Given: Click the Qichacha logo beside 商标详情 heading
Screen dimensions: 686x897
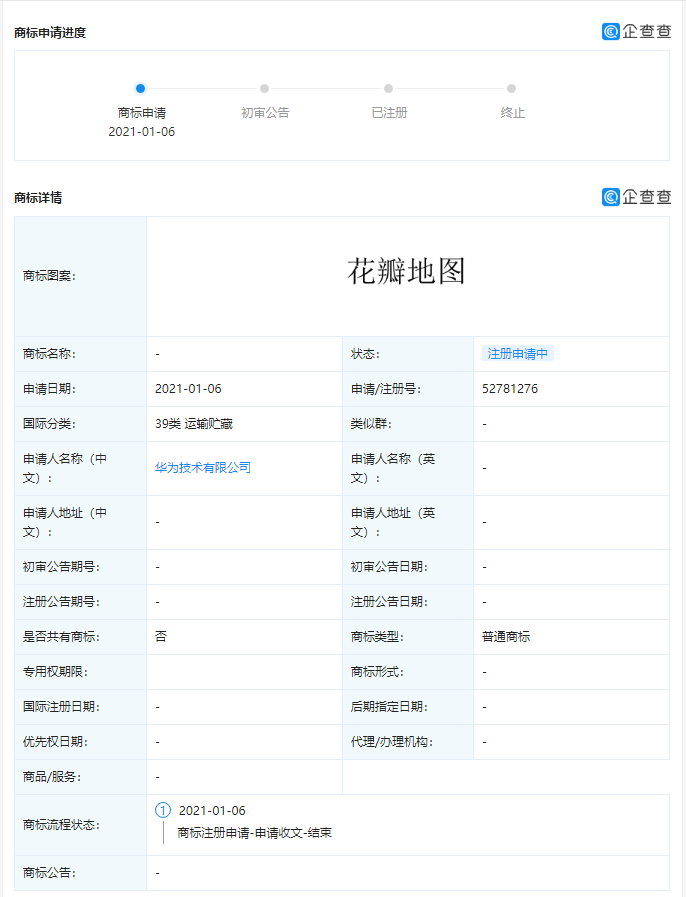Looking at the screenshot, I should click(x=636, y=197).
